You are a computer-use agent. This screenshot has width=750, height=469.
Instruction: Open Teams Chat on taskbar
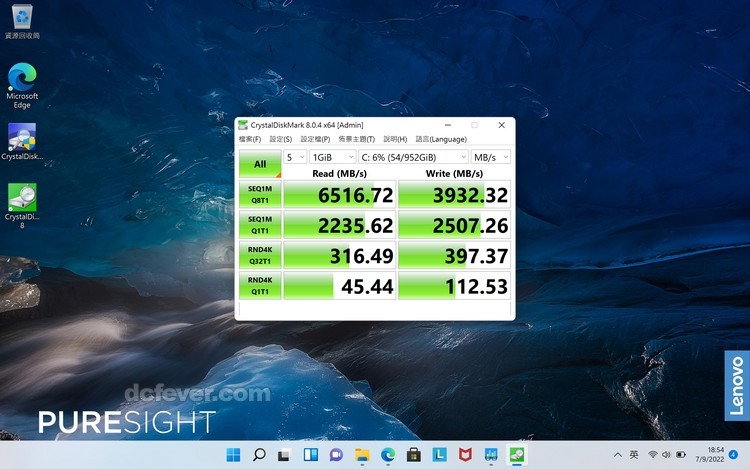[x=336, y=455]
